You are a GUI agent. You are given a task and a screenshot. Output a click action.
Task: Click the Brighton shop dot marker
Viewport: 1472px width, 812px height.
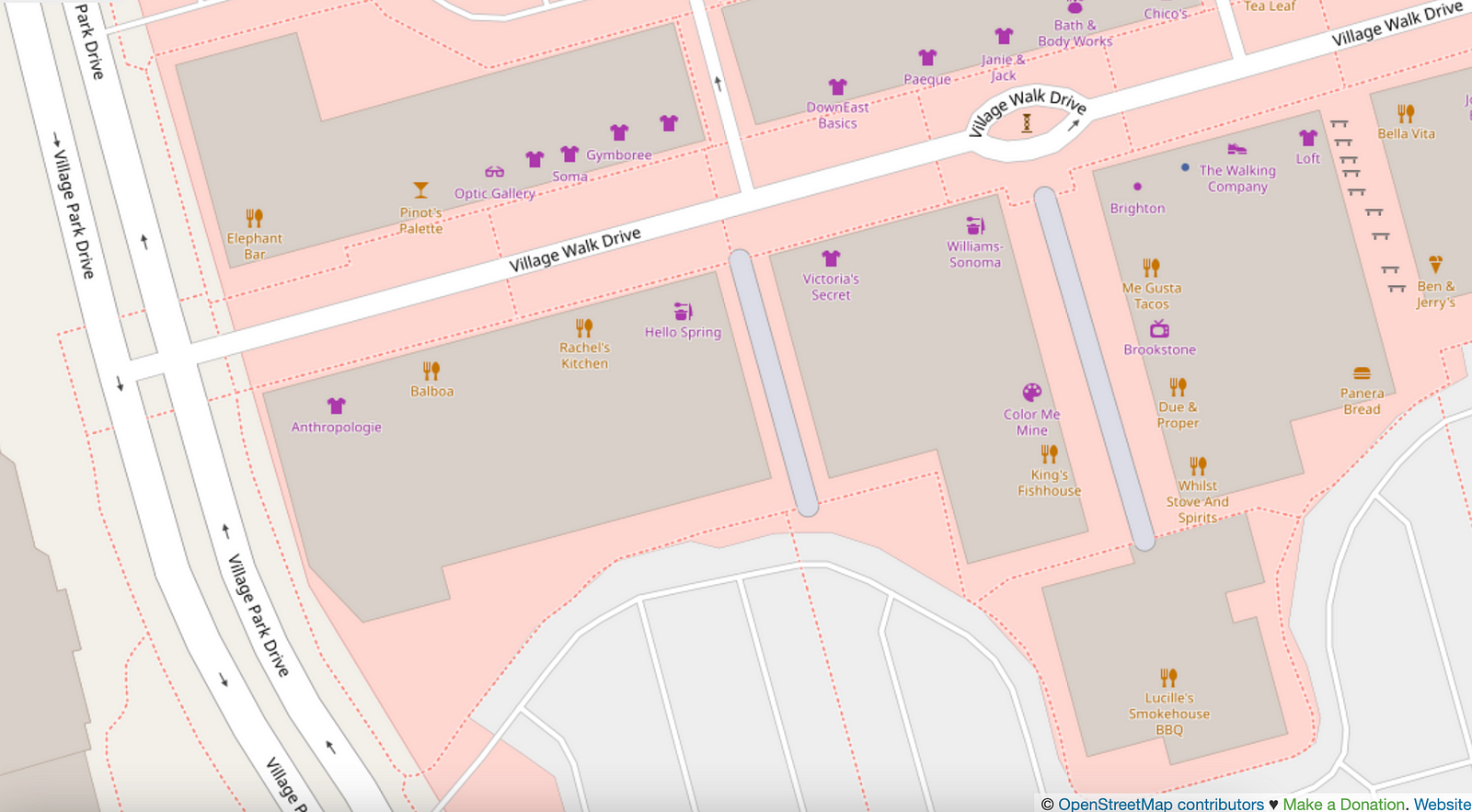click(x=1137, y=187)
